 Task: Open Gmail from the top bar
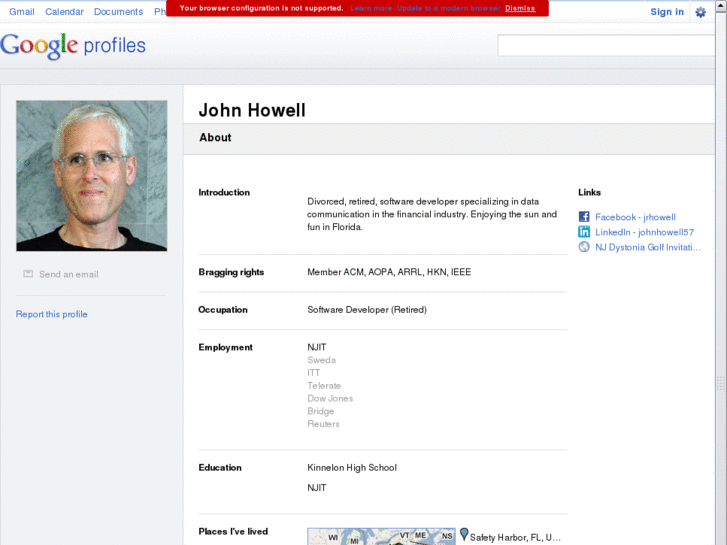tap(22, 12)
